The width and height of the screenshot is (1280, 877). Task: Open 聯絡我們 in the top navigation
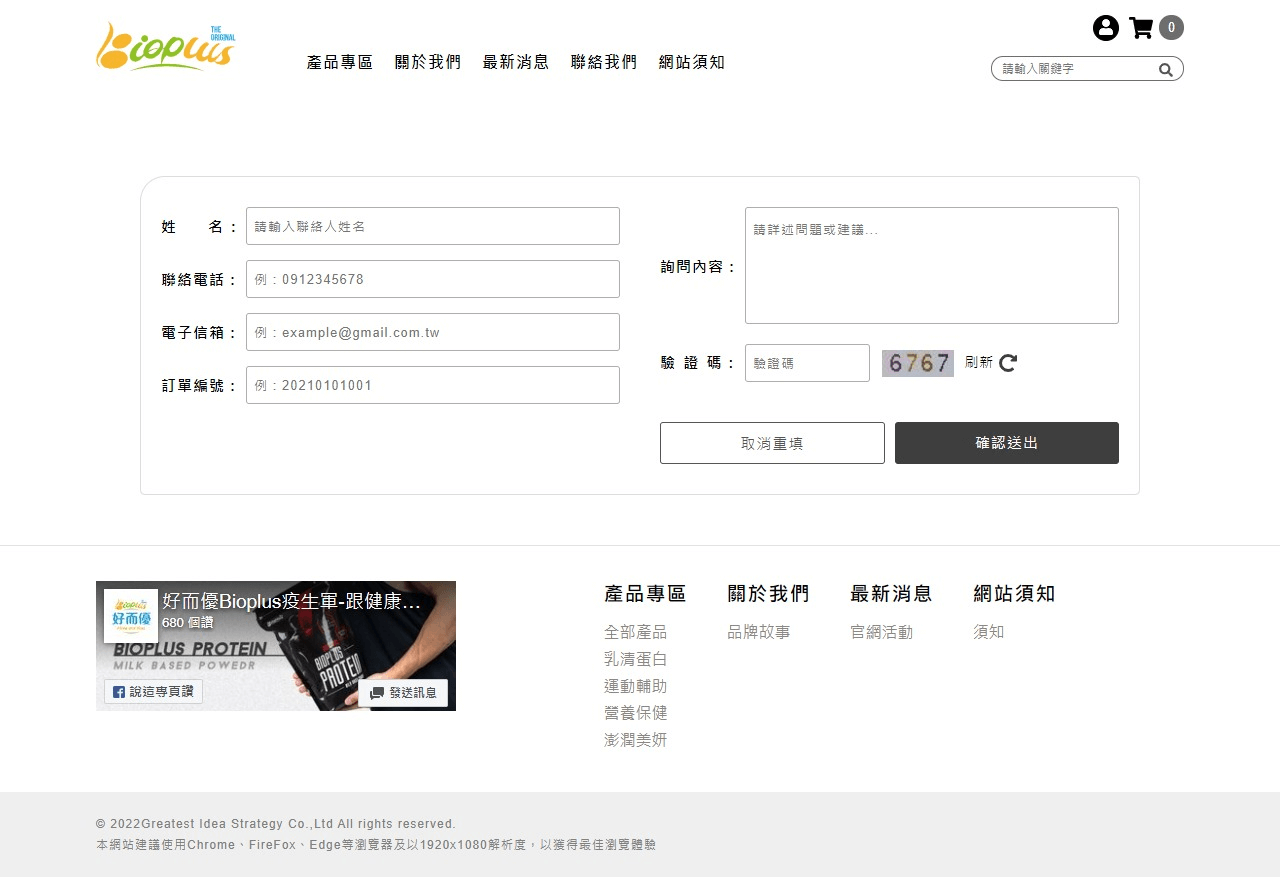(x=604, y=62)
